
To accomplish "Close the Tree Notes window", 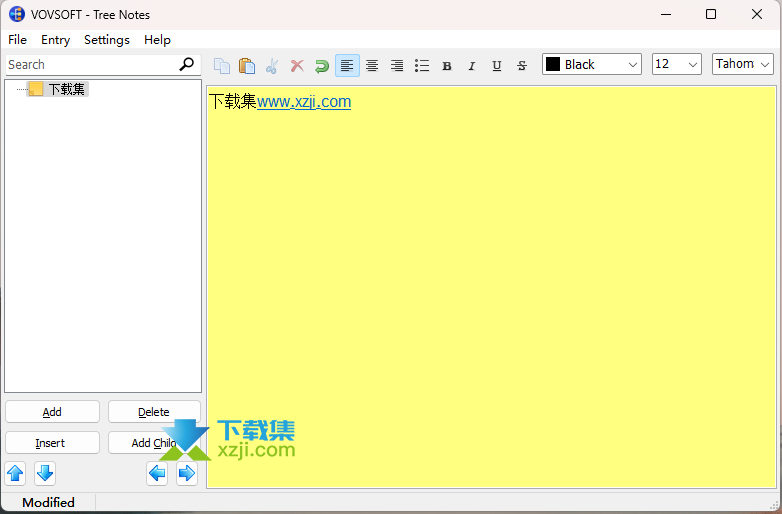I will [x=757, y=14].
